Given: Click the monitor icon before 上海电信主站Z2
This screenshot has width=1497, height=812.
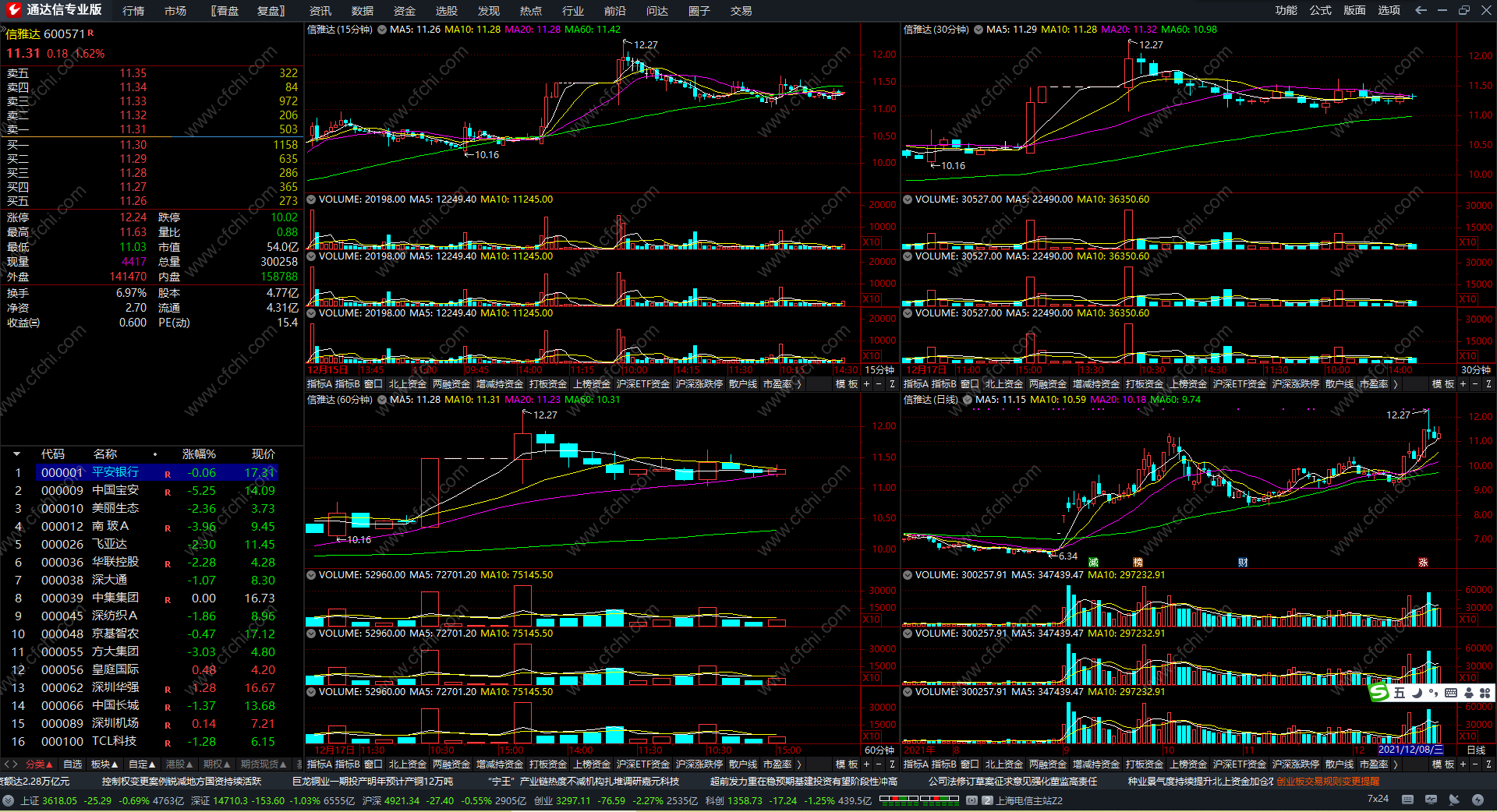Looking at the screenshot, I should [x=987, y=800].
